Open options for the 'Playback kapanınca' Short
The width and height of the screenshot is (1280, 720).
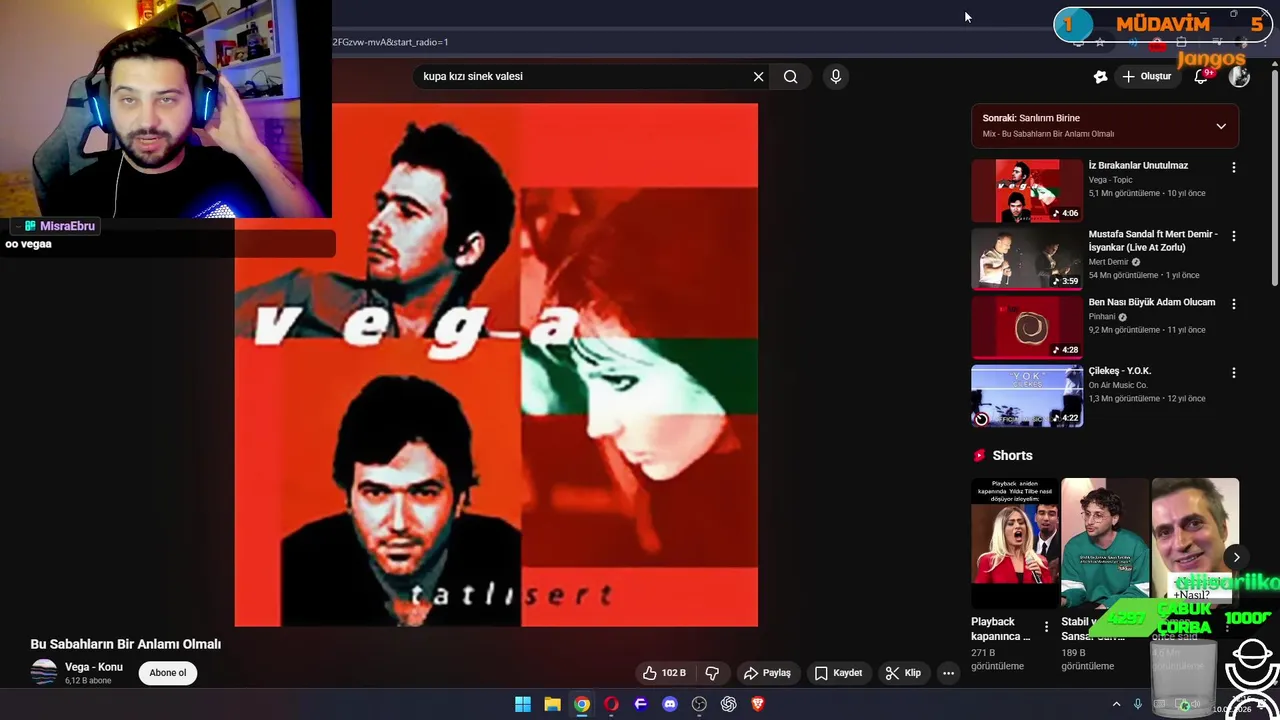coord(1047,627)
